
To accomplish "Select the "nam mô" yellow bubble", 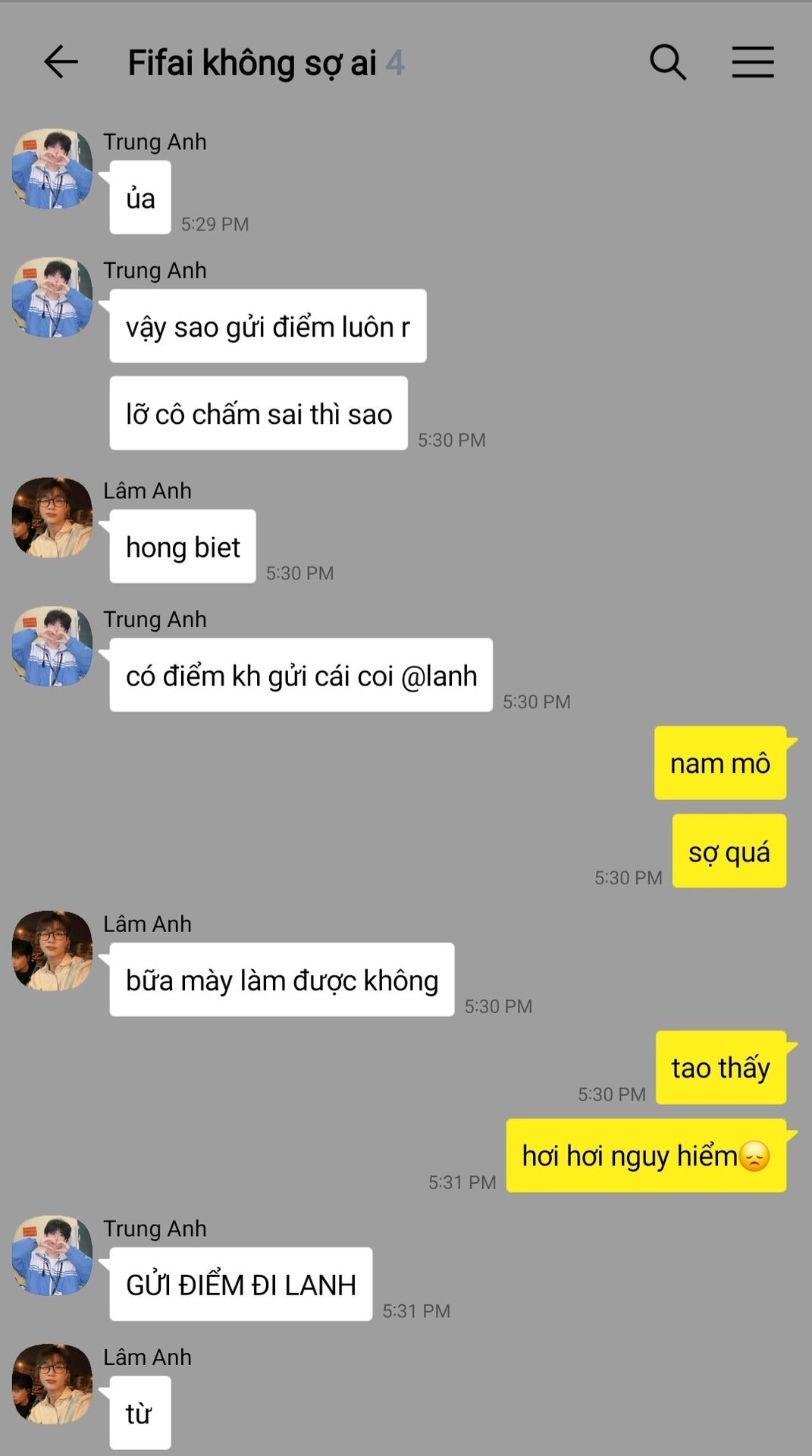I will (x=720, y=763).
